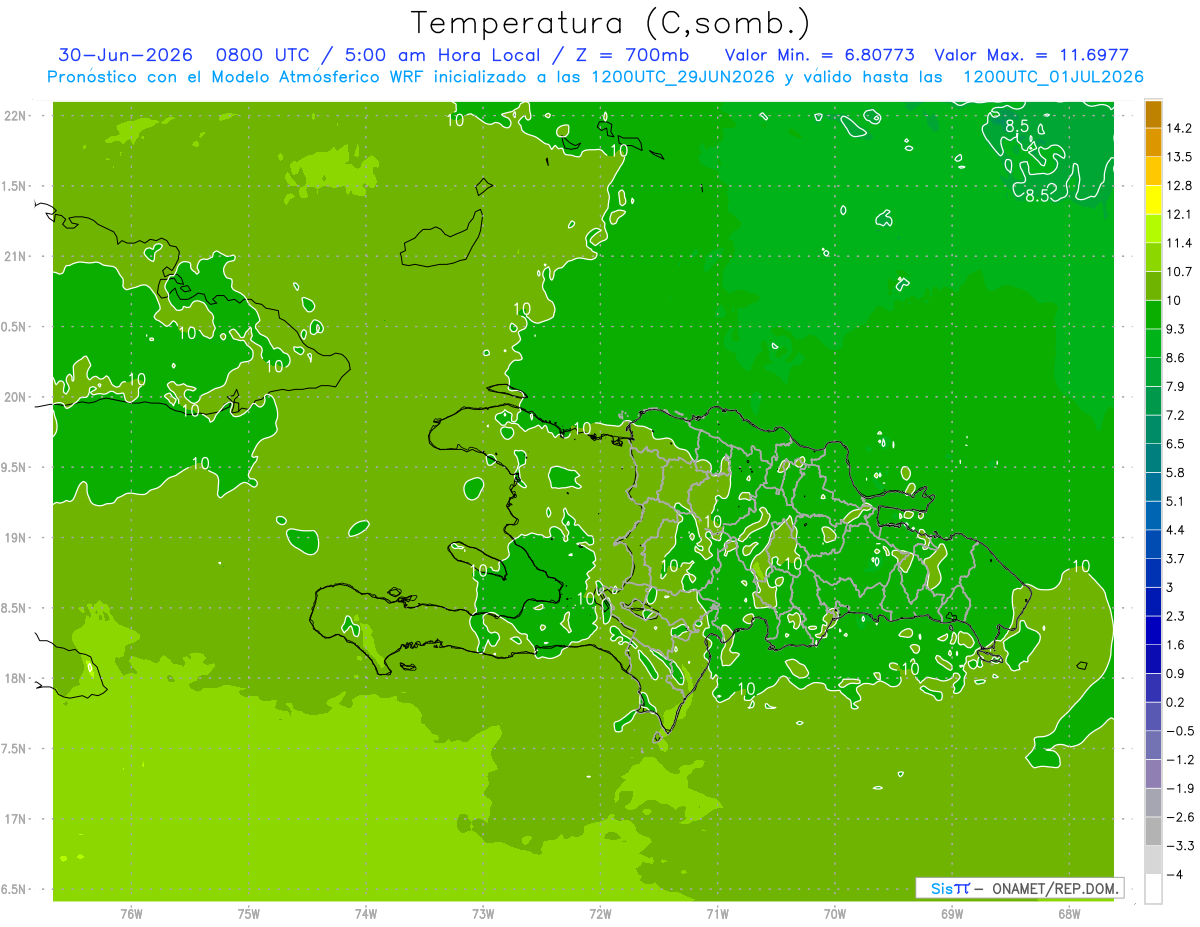This screenshot has width=1200, height=927.
Task: Click the bright green swatch between 10.7 and 11.4
Action: pyautogui.click(x=1153, y=257)
